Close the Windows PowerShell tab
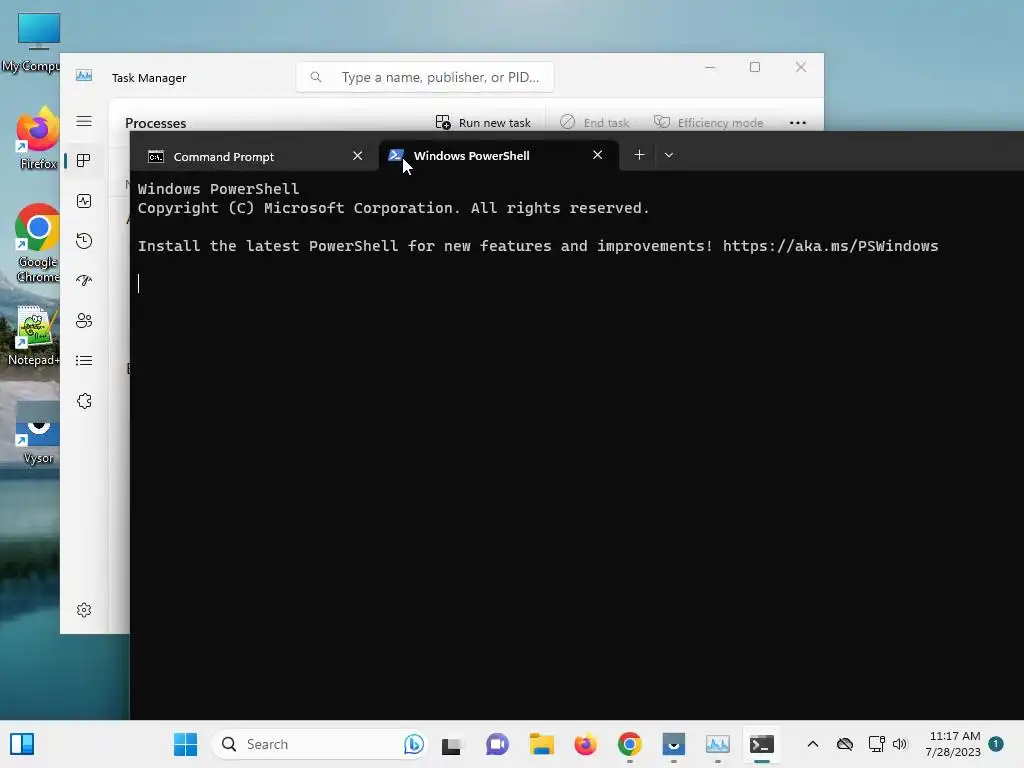 (597, 155)
